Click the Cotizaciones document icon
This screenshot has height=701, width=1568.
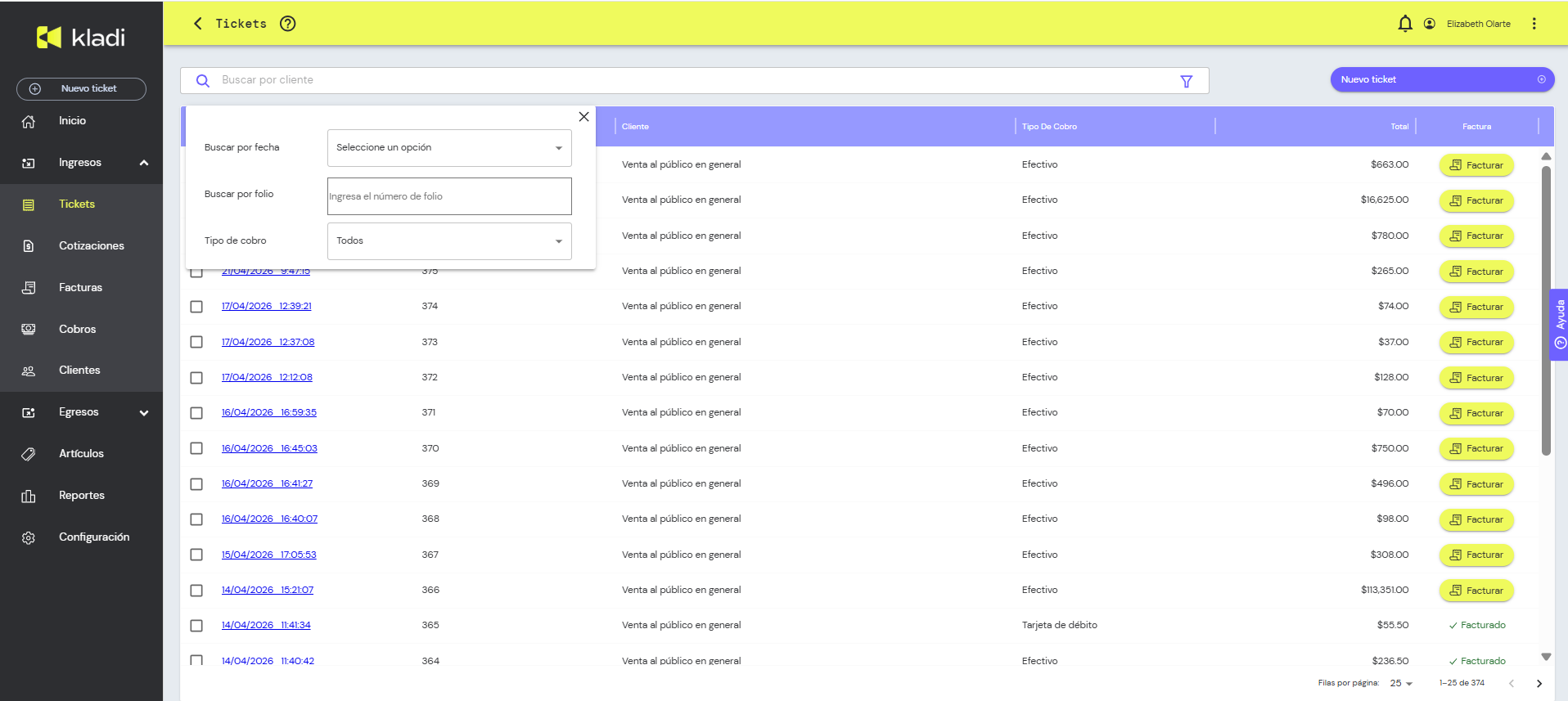29,246
